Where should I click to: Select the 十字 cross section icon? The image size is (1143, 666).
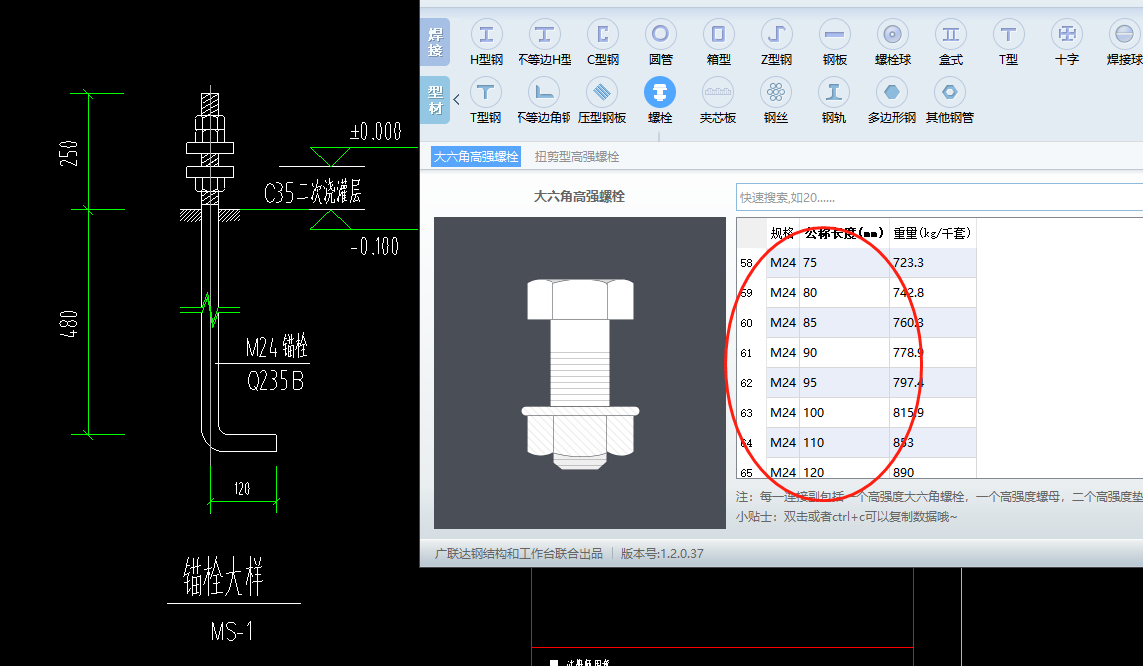[x=1066, y=34]
